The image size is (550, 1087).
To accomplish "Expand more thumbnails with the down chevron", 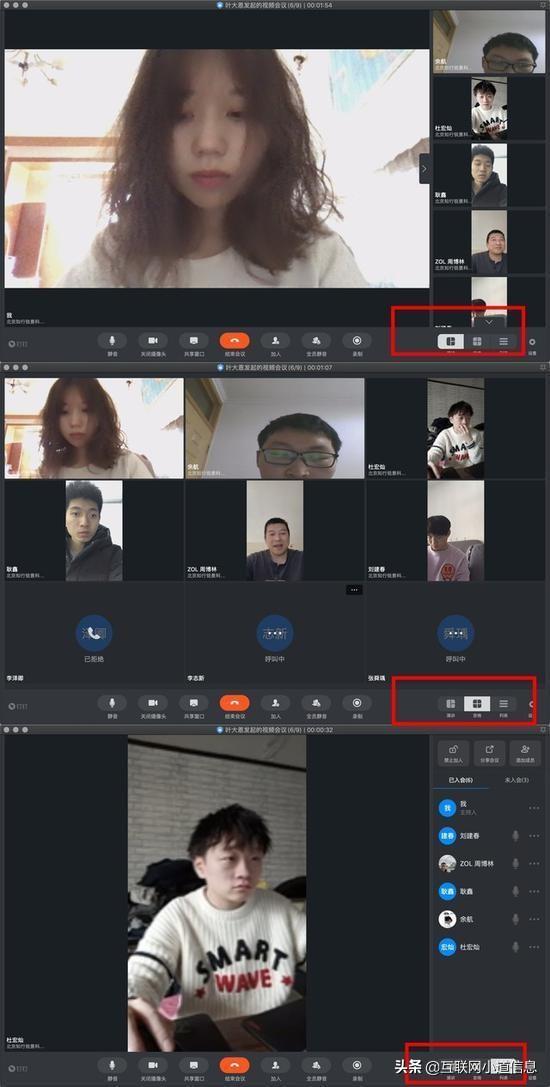I will (490, 322).
